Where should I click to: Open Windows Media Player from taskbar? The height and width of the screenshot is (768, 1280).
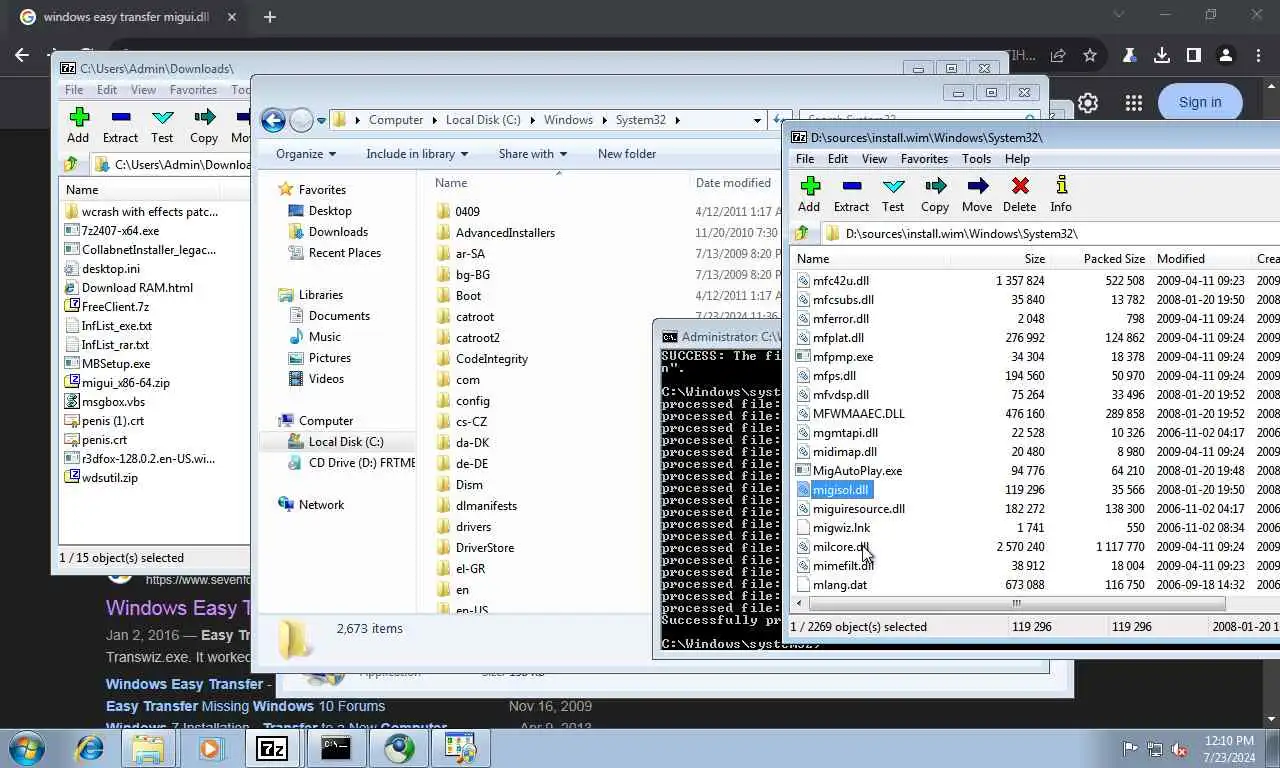210,748
